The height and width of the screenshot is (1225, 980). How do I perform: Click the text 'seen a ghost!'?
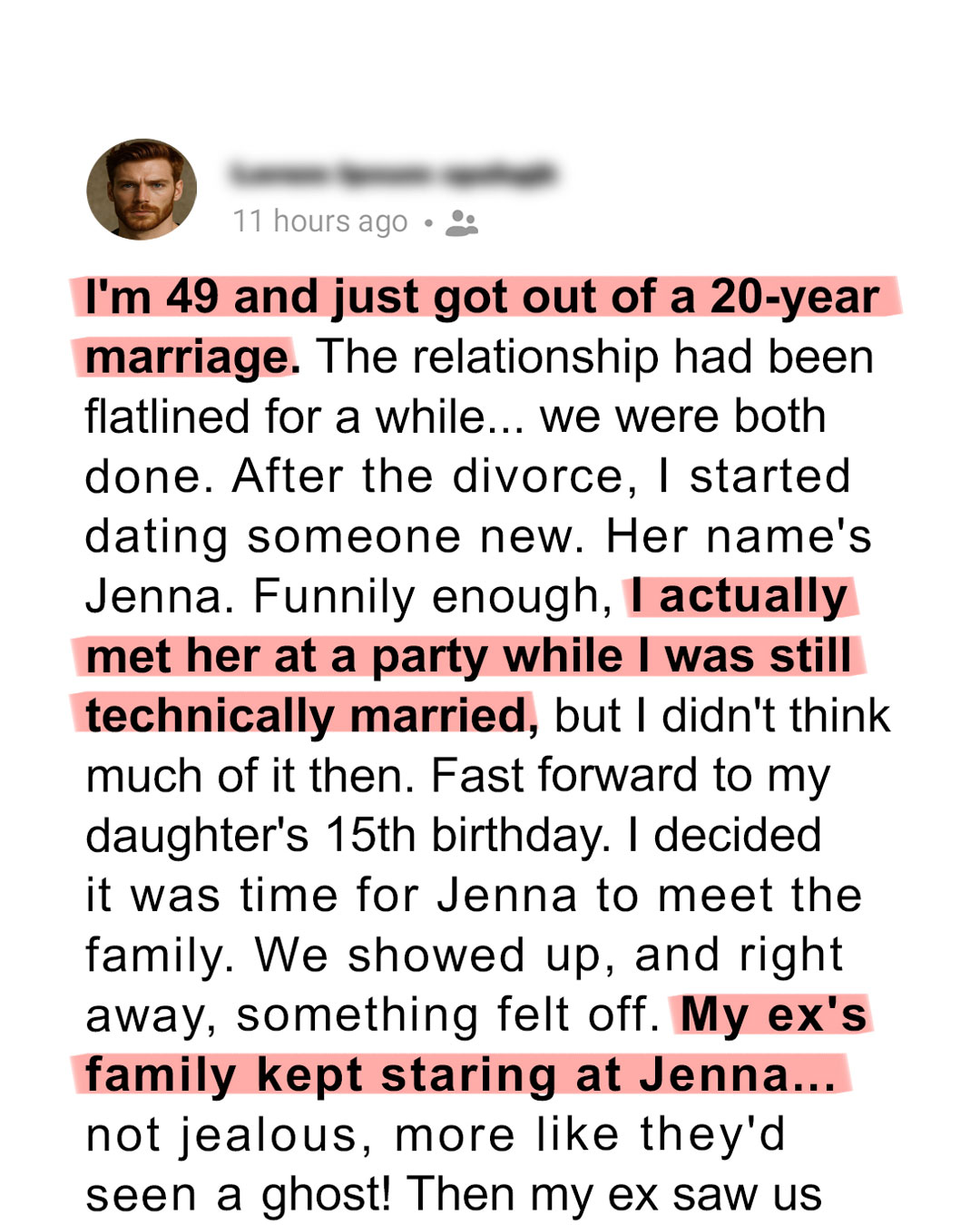(239, 1195)
